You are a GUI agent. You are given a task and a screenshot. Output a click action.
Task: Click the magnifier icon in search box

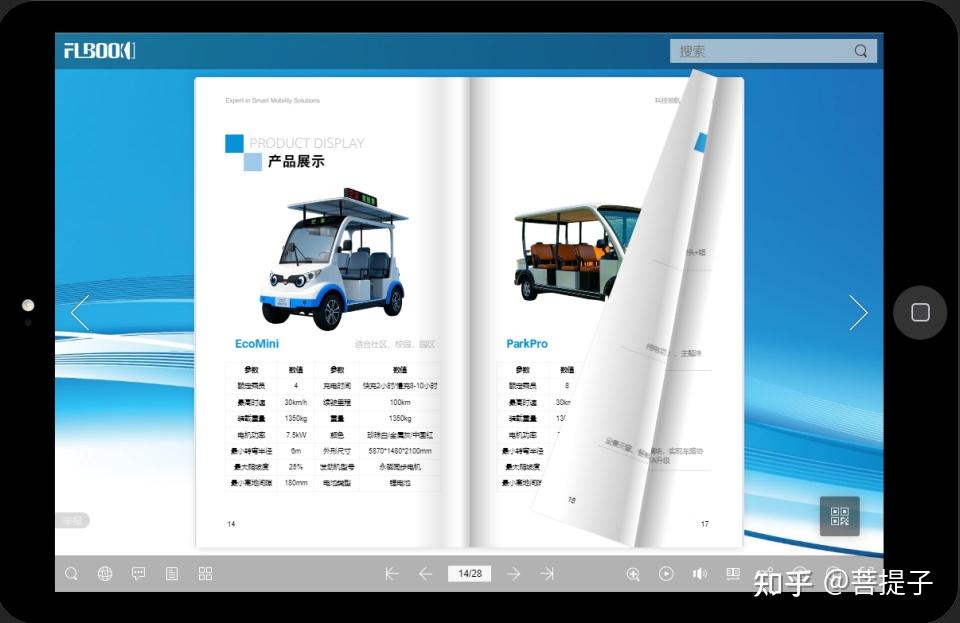(x=861, y=51)
